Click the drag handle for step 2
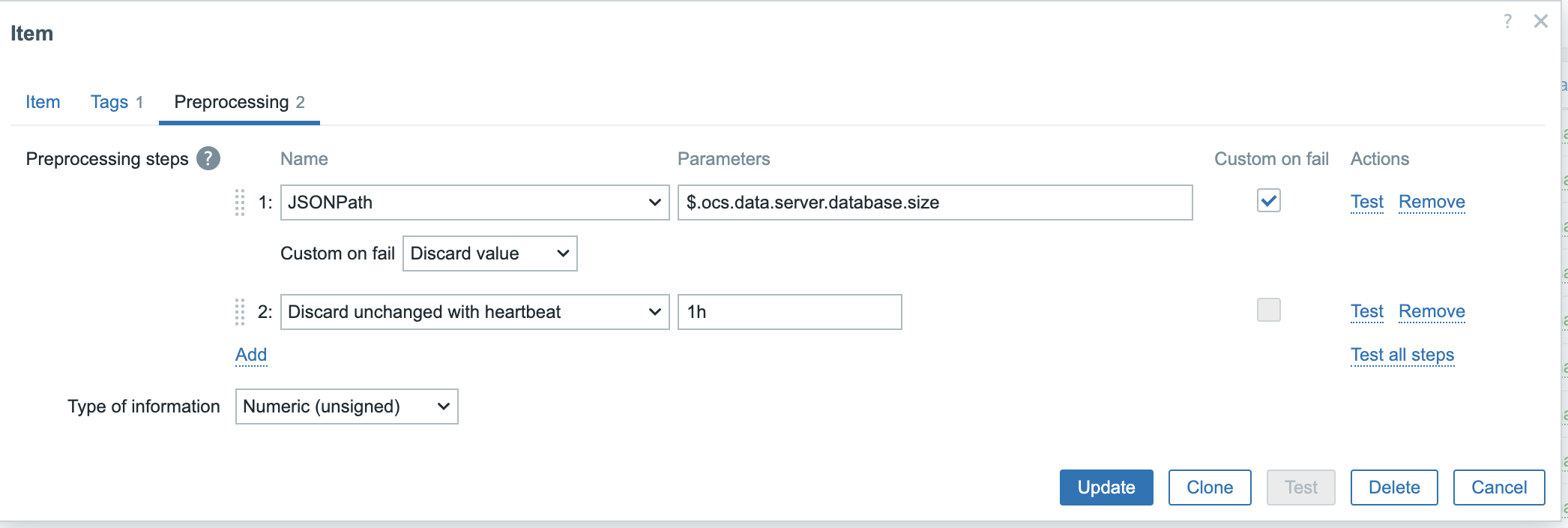The image size is (1568, 528). pyautogui.click(x=240, y=312)
